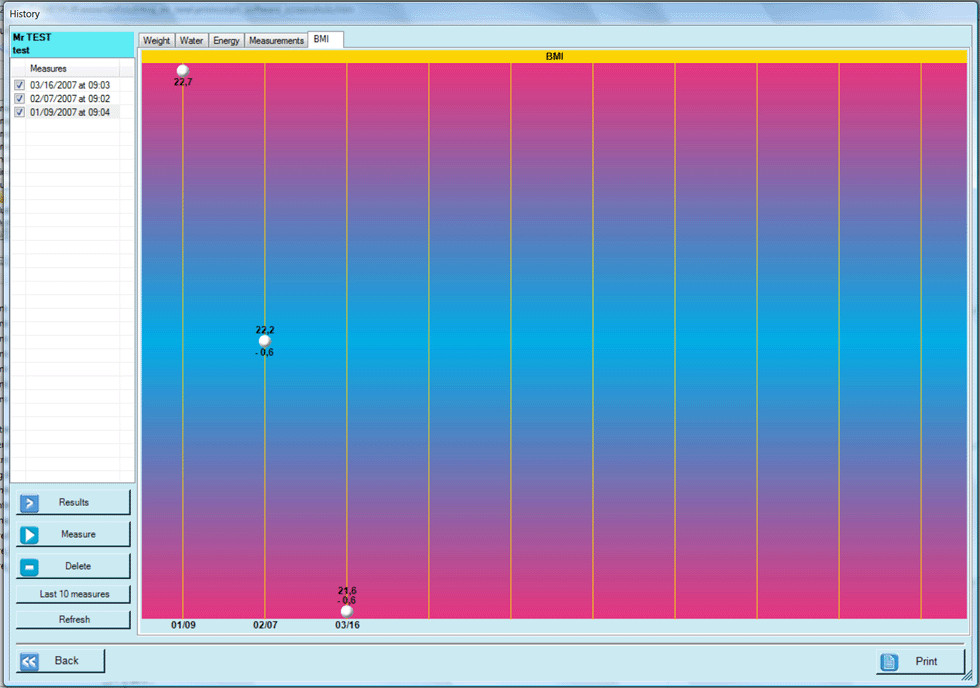Viewport: 980px width, 688px height.
Task: Click the yellow BMI chart title bar
Action: coord(554,56)
